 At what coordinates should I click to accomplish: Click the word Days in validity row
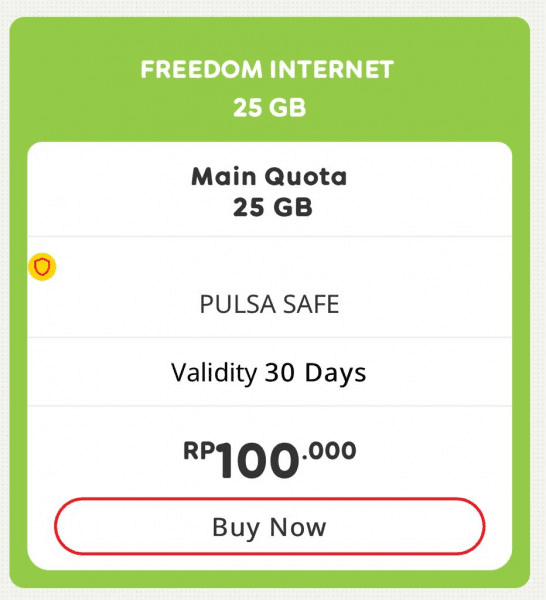(335, 373)
